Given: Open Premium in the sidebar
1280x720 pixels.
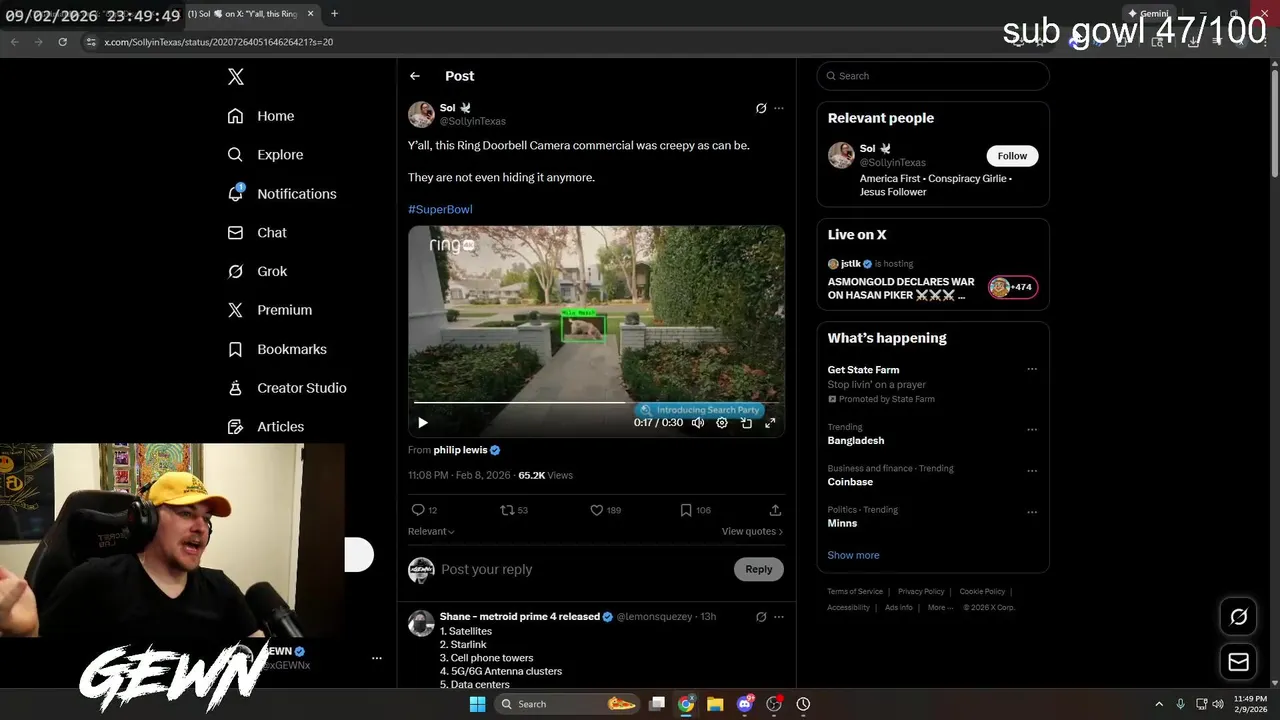Looking at the screenshot, I should pyautogui.click(x=269, y=310).
